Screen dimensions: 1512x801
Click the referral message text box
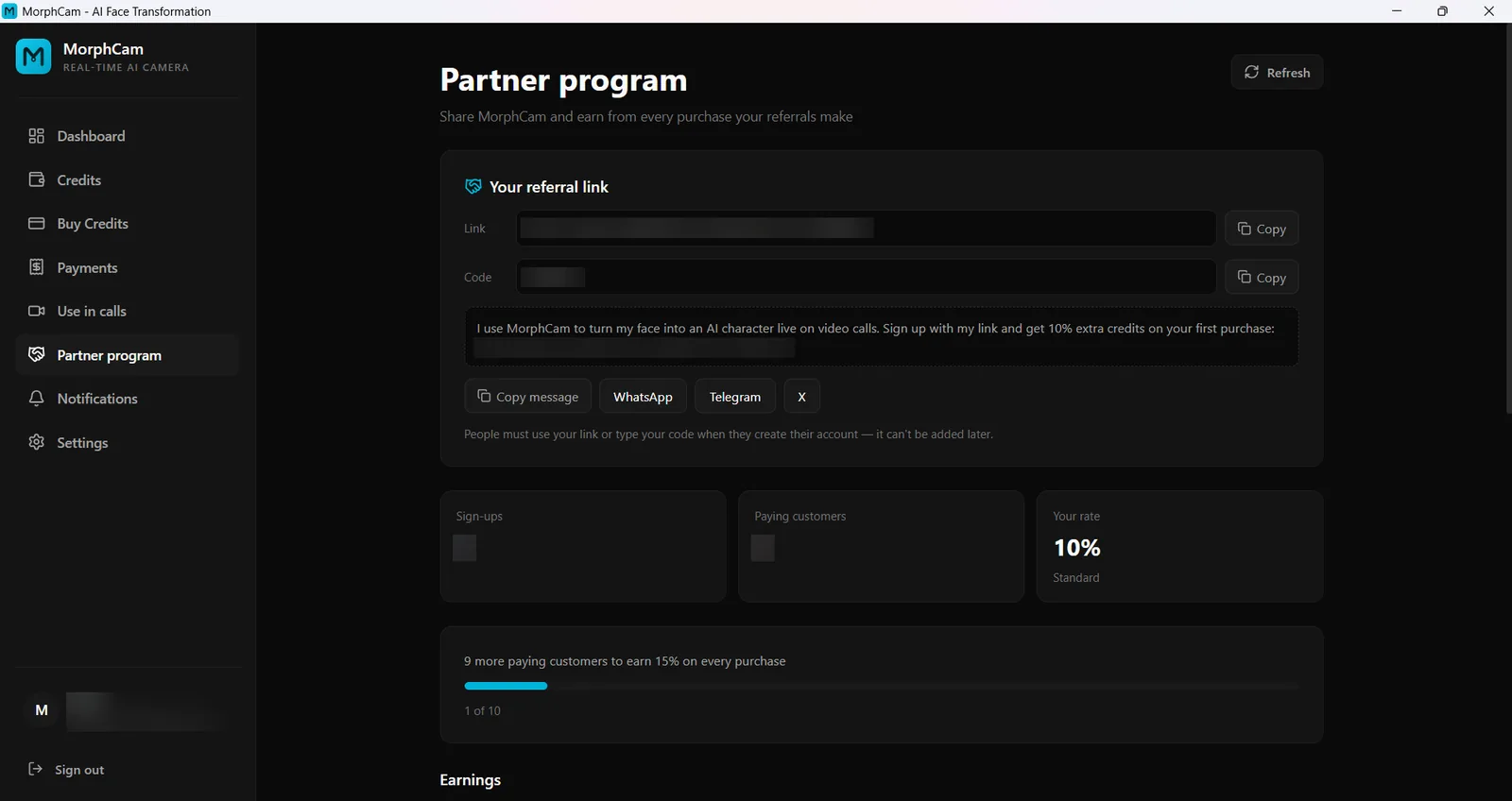coord(882,337)
